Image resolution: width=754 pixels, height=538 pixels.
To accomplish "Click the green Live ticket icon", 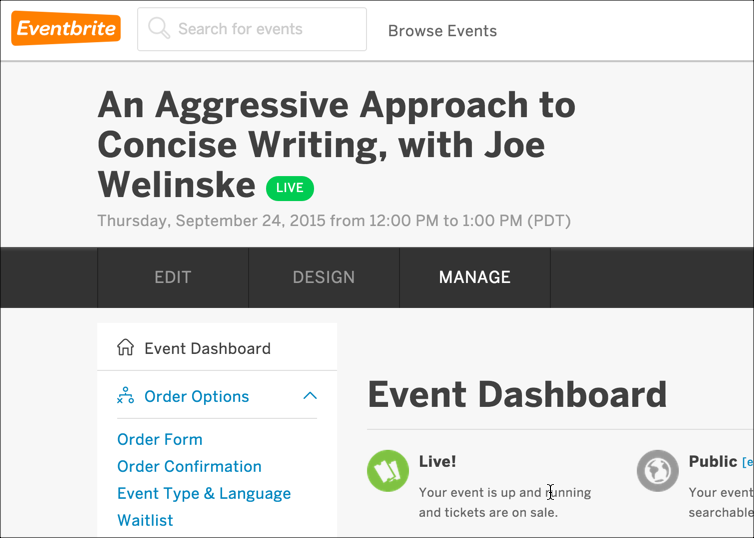I will pos(388,471).
